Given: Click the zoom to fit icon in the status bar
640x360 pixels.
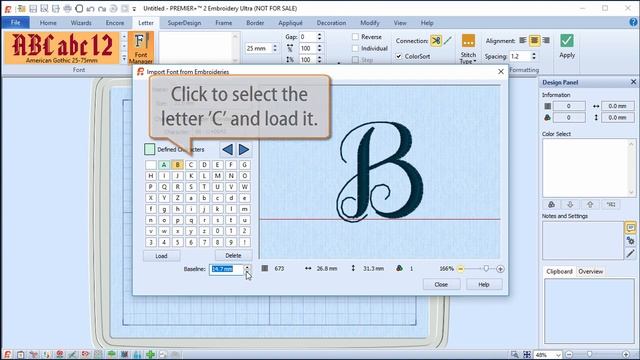Looking at the screenshot, I should pos(527,354).
